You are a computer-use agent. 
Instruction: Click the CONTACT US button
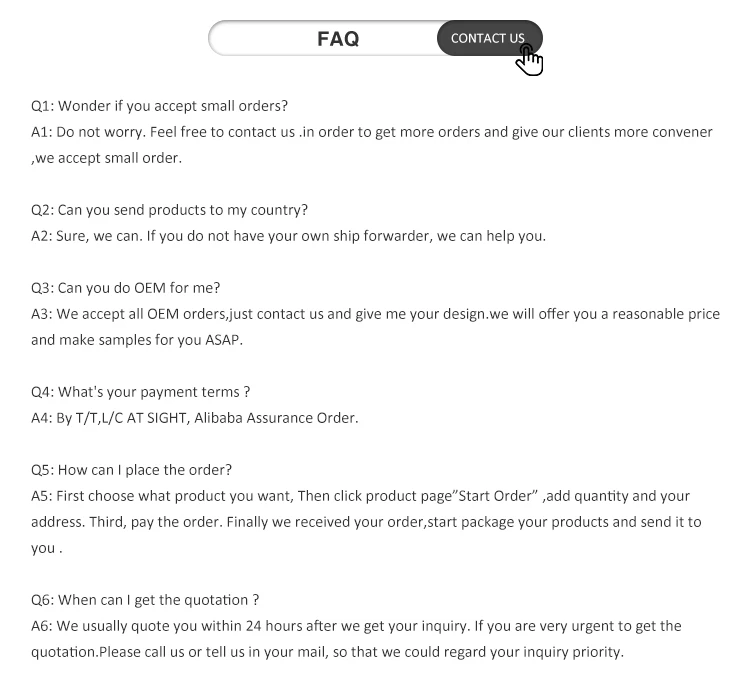pyautogui.click(x=489, y=38)
